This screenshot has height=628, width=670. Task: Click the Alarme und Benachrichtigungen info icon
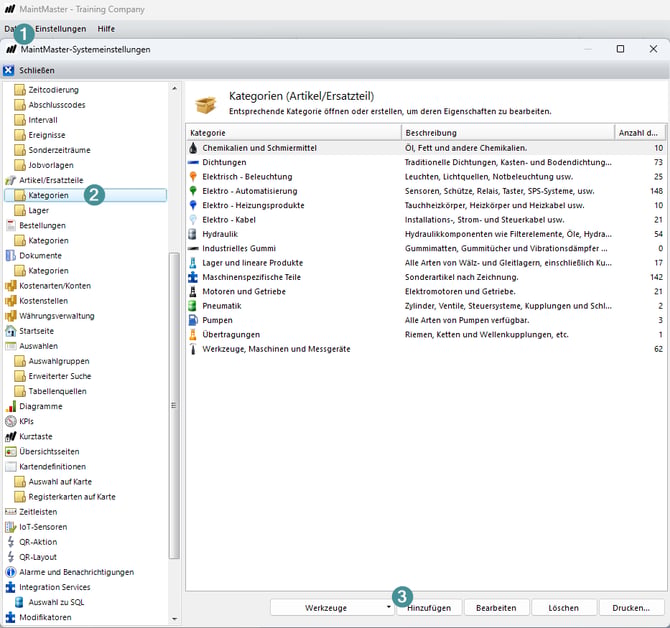point(11,572)
